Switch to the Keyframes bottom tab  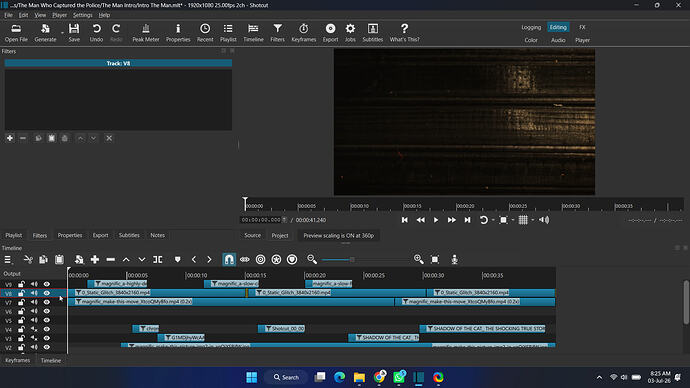pyautogui.click(x=18, y=360)
